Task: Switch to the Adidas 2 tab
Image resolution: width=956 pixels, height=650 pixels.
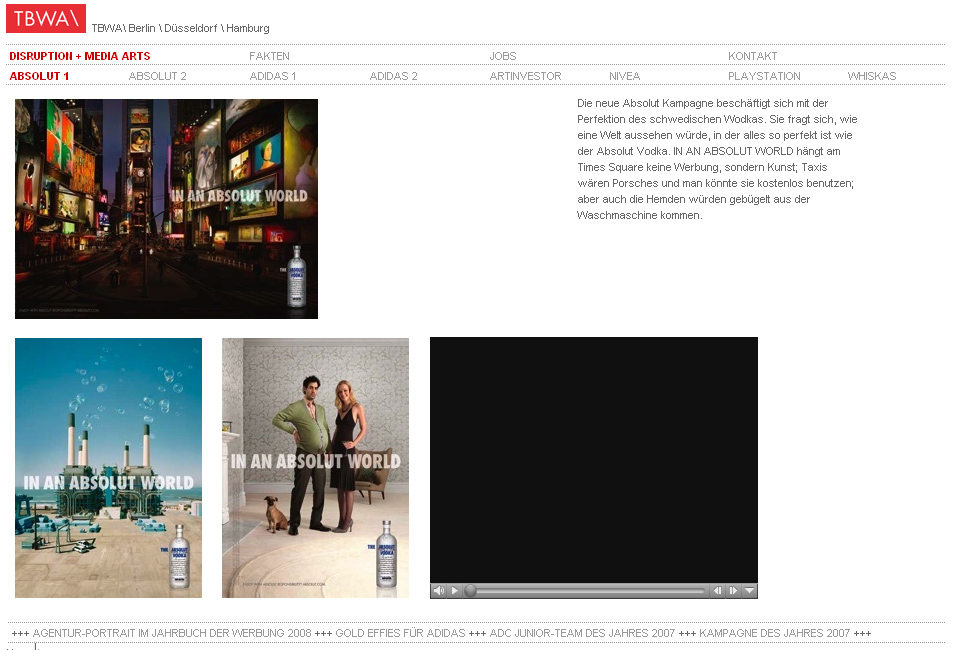Action: point(393,76)
